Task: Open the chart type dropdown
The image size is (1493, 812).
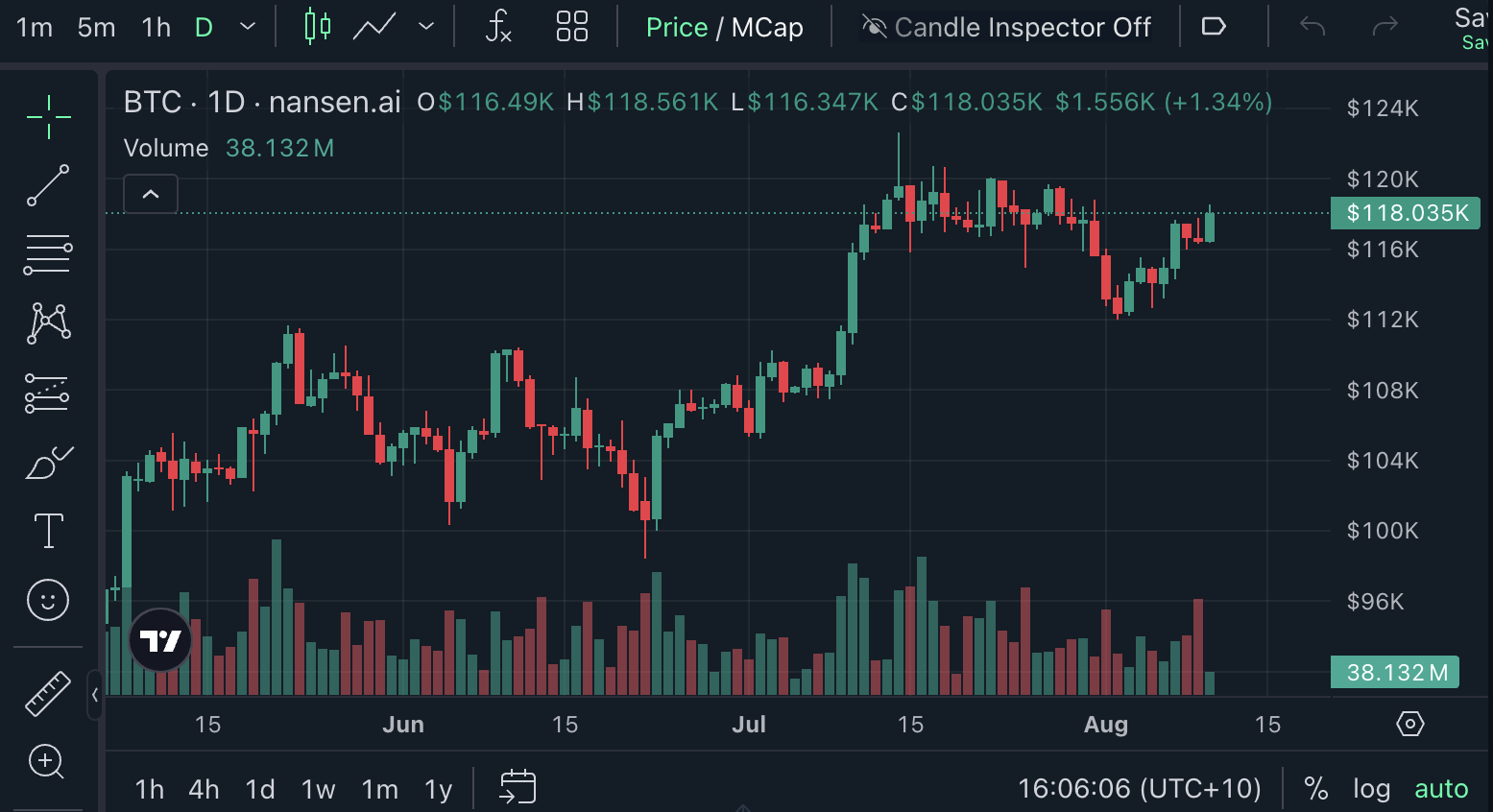Action: pos(425,27)
